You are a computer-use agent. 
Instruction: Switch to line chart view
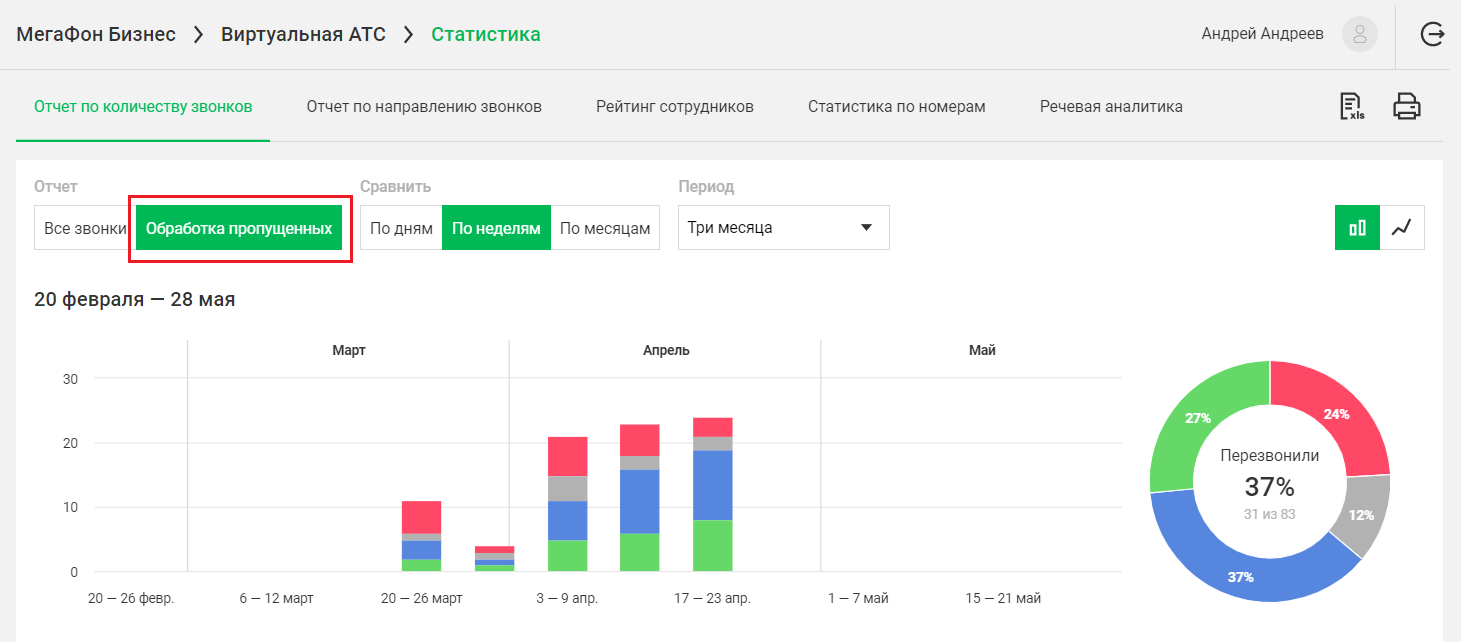[x=1402, y=228]
